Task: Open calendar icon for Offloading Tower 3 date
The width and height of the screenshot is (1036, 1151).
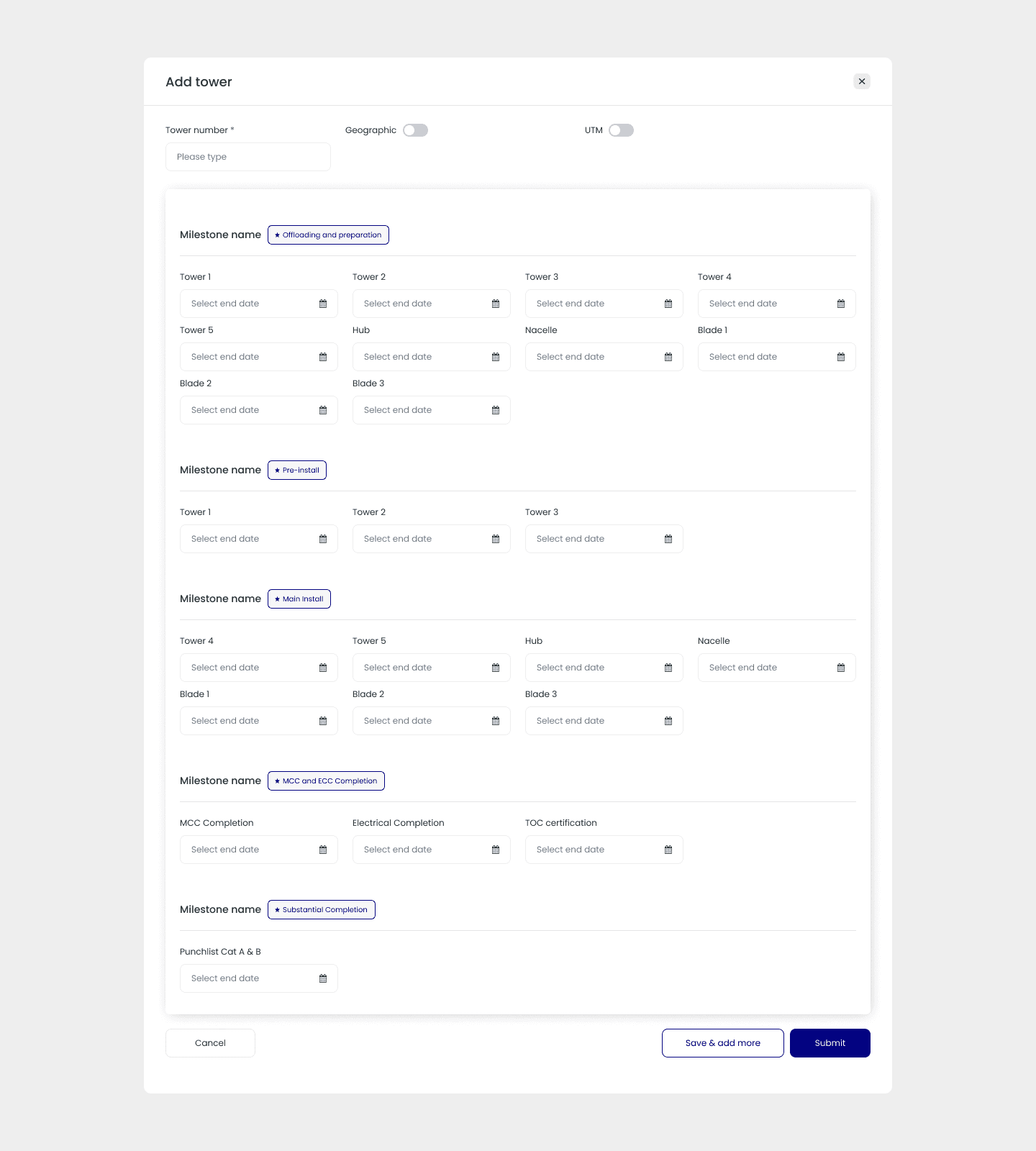Action: (668, 304)
